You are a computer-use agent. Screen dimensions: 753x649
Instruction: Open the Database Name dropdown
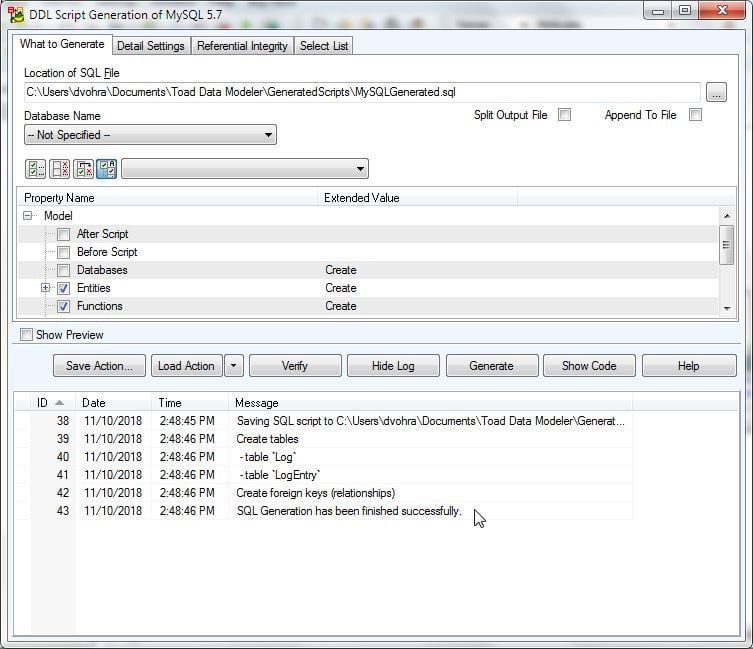[150, 135]
